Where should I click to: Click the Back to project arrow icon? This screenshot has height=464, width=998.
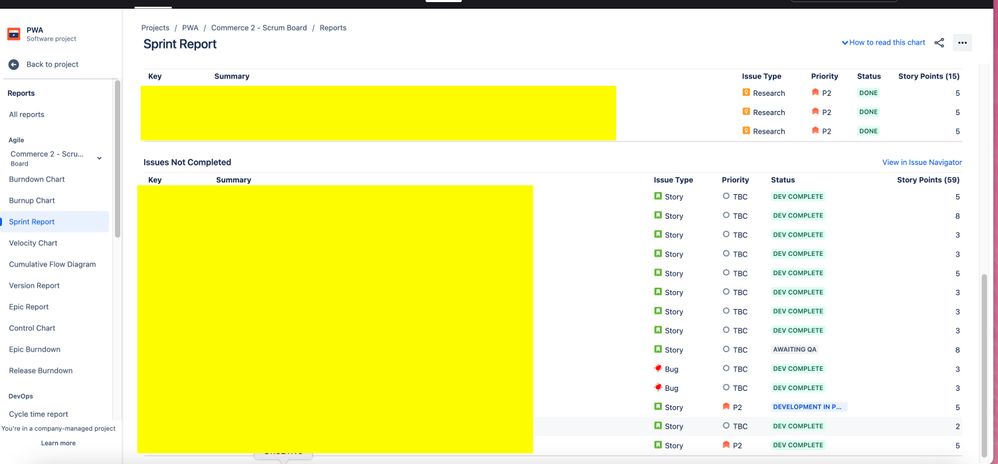13,64
